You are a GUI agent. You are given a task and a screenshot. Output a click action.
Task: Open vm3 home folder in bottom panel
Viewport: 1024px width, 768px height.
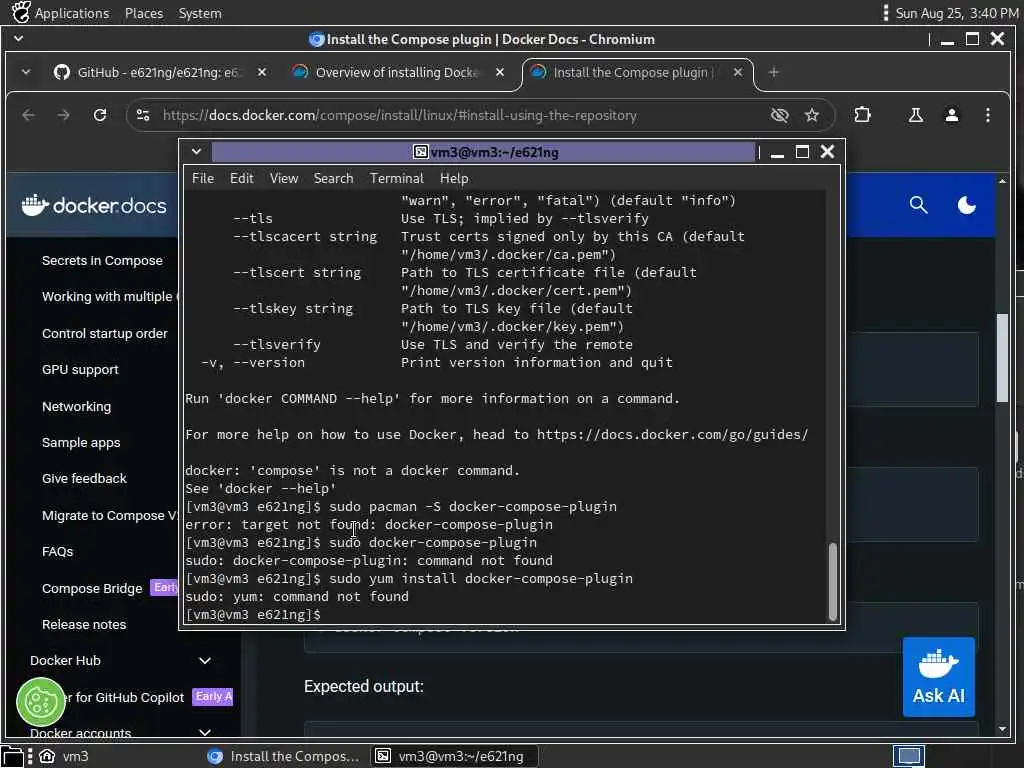pyautogui.click(x=64, y=756)
